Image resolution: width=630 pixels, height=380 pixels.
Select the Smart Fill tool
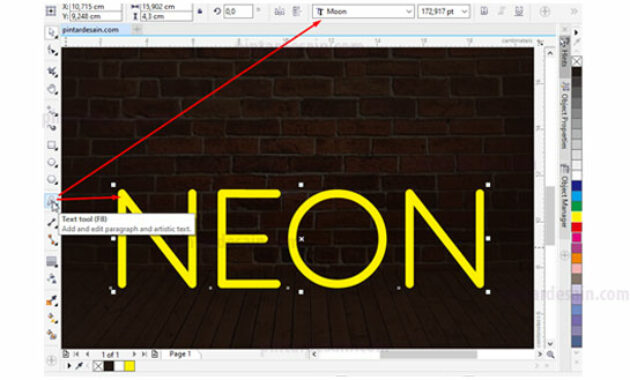pyautogui.click(x=52, y=334)
